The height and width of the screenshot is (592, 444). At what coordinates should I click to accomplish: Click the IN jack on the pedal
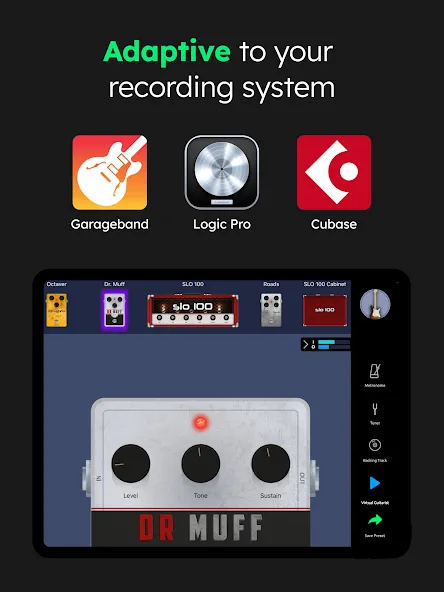coord(87,478)
